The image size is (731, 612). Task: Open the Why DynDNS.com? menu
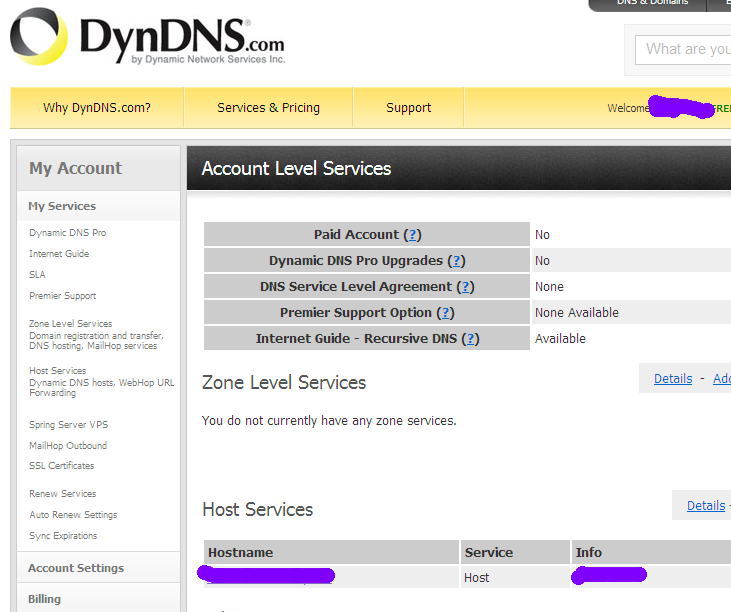pos(97,108)
